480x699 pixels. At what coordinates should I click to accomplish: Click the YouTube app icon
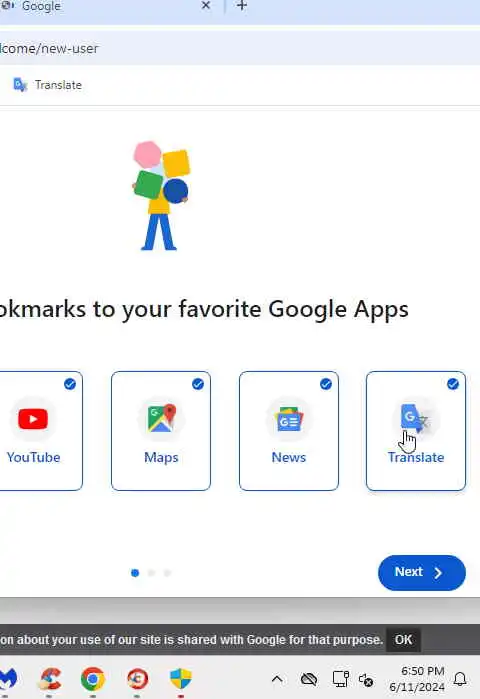[x=33, y=419]
